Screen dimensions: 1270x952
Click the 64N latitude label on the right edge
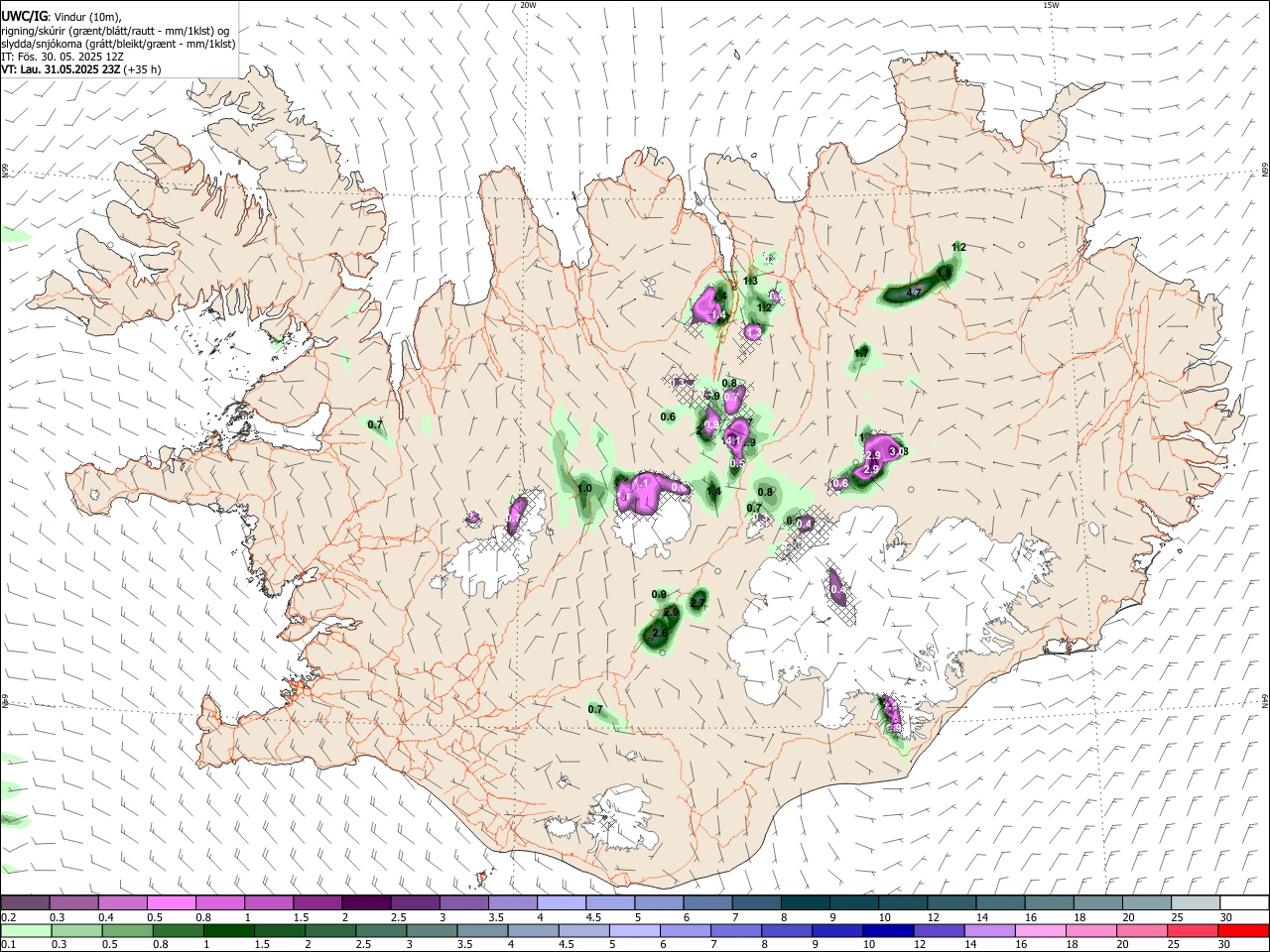click(x=1265, y=700)
